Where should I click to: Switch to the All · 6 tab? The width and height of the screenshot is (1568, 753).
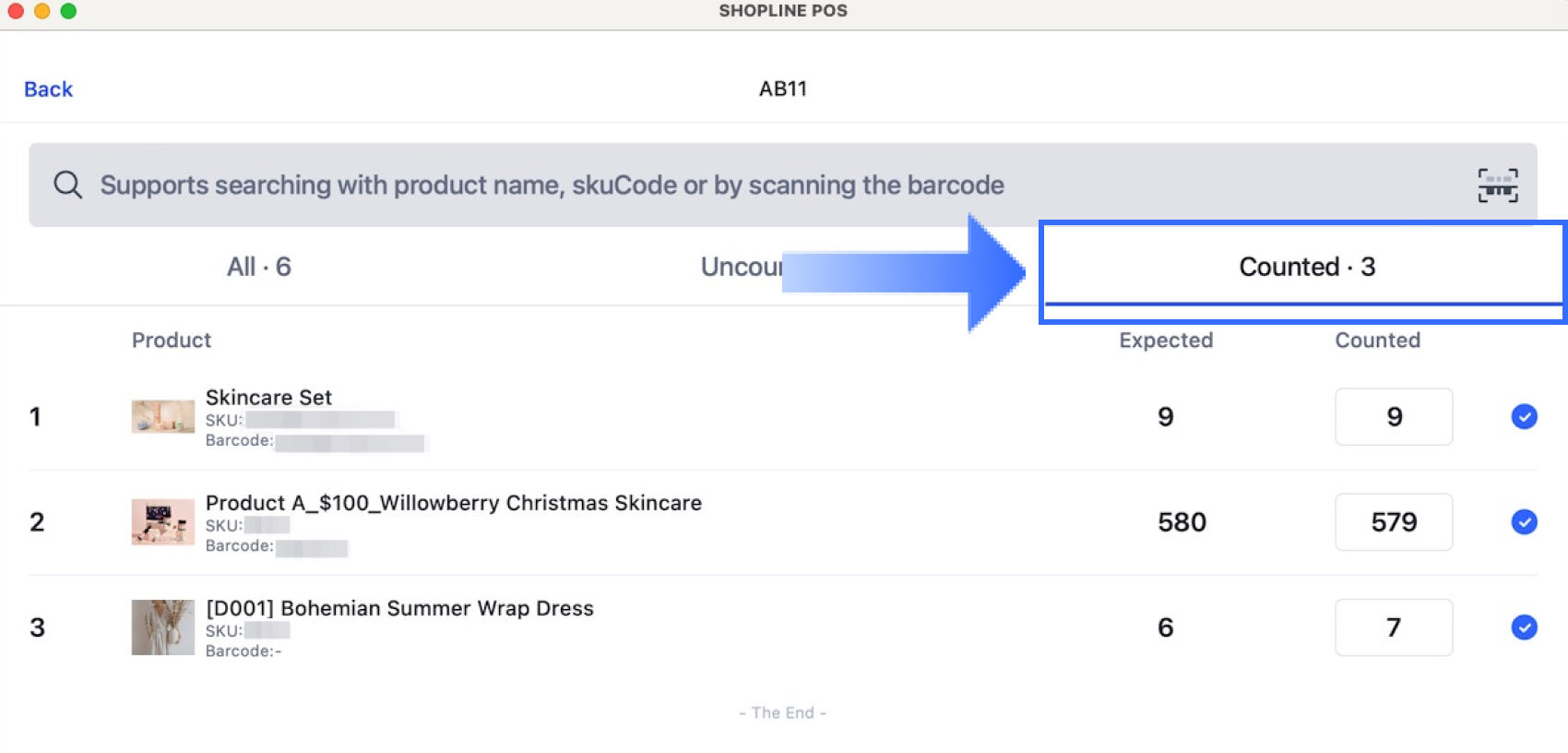pyautogui.click(x=259, y=267)
